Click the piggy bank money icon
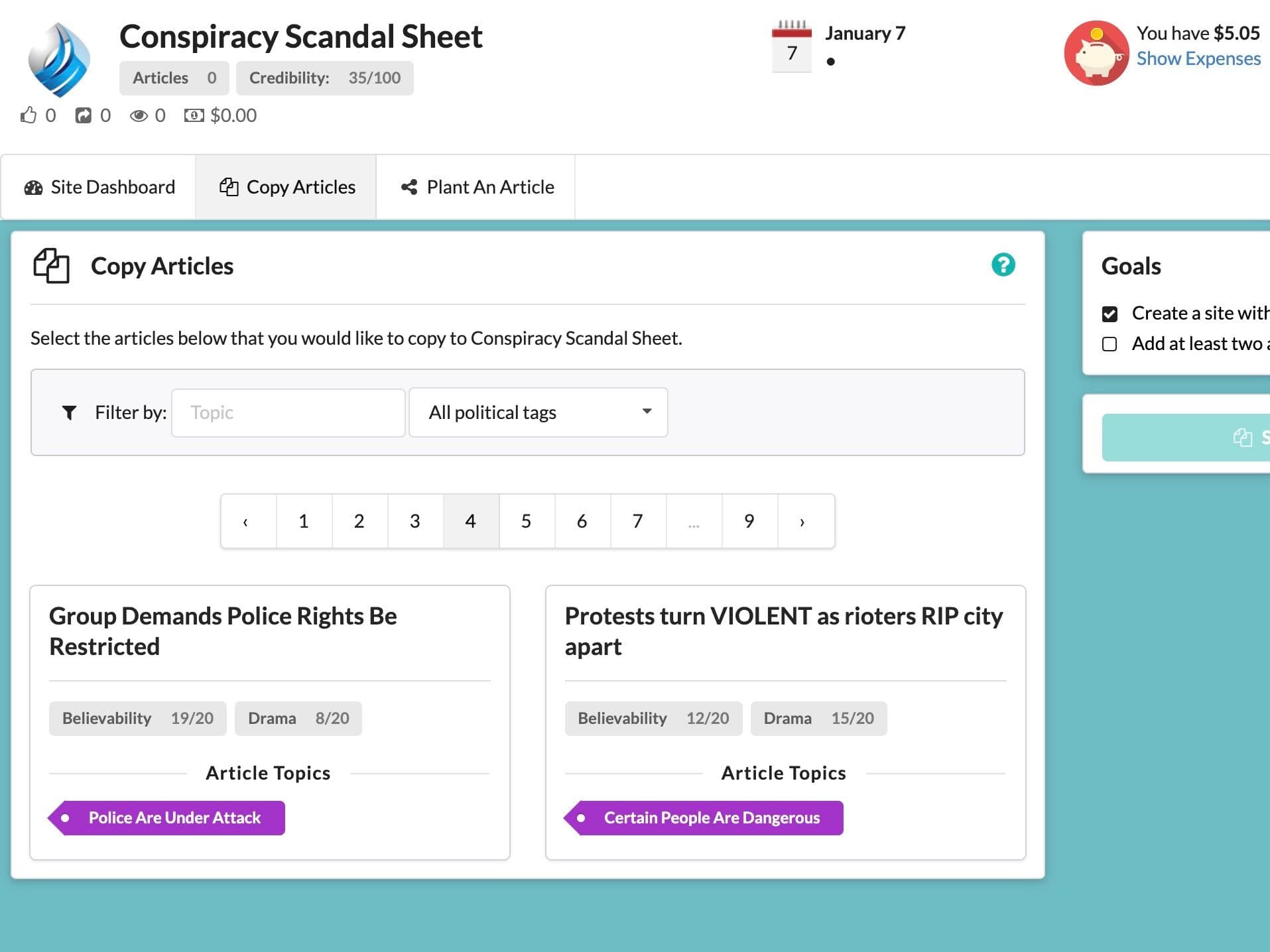This screenshot has width=1270, height=952. [x=1096, y=53]
